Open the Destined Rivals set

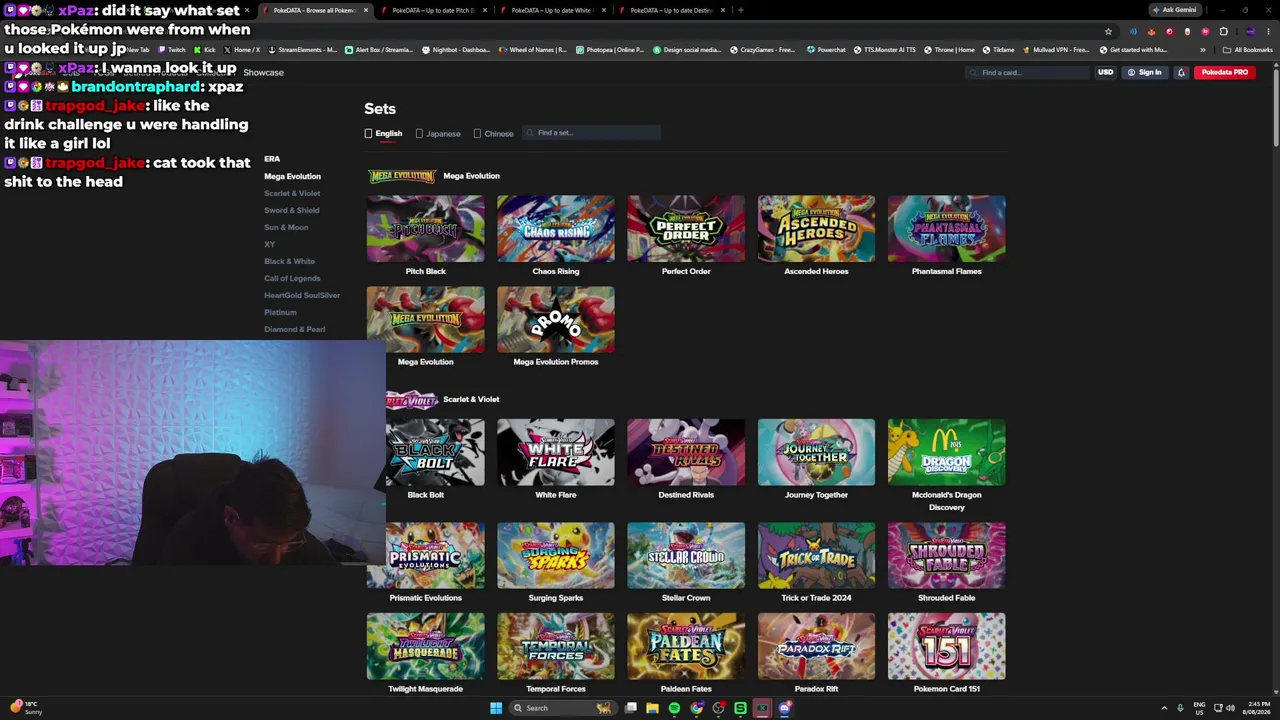click(686, 452)
